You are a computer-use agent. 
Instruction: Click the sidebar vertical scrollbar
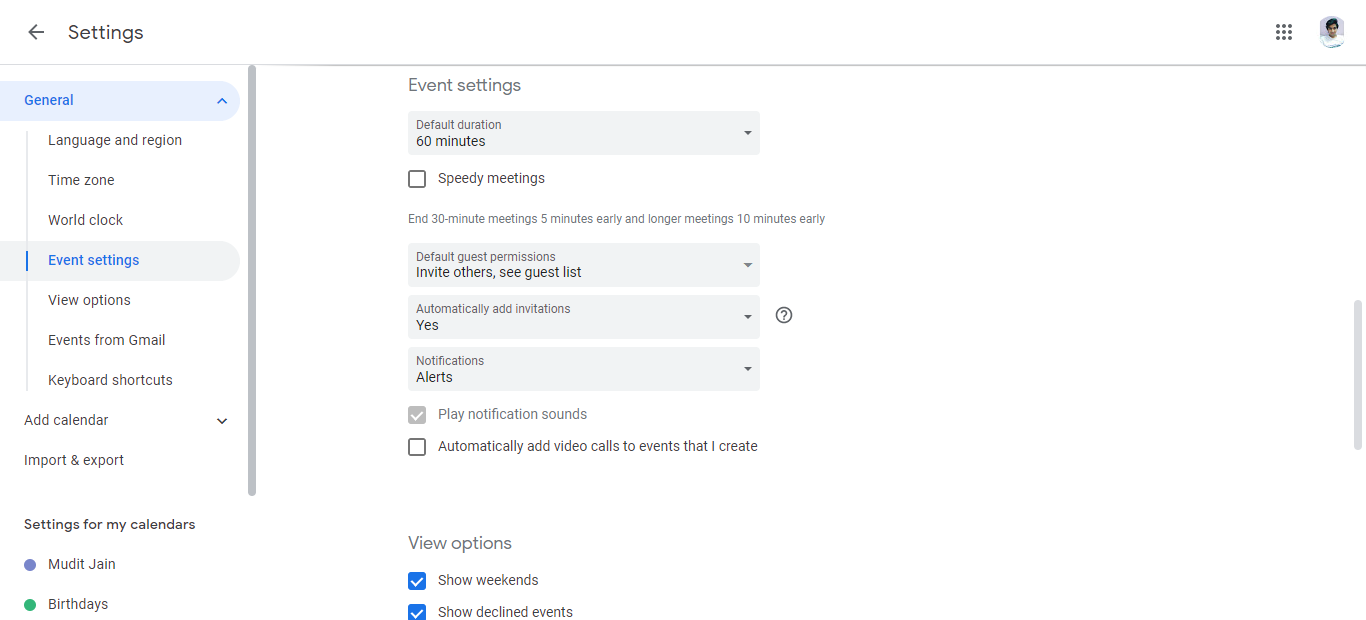click(x=252, y=280)
